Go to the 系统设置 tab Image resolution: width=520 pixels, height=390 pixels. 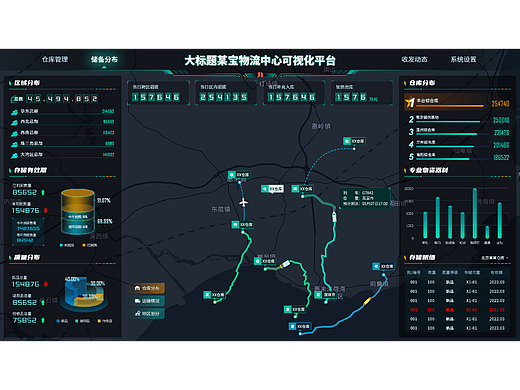click(463, 59)
